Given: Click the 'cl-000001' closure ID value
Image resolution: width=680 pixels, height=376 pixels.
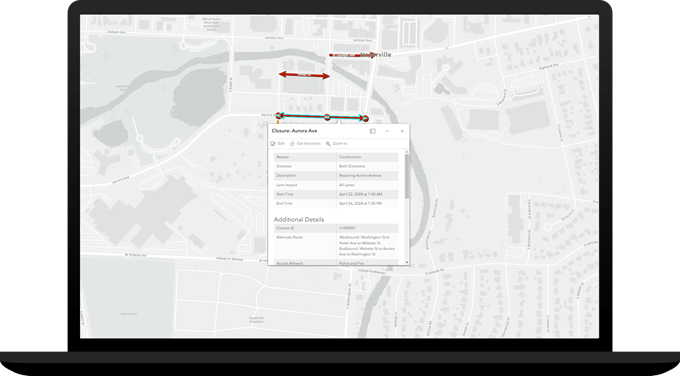Looking at the screenshot, I should click(348, 228).
